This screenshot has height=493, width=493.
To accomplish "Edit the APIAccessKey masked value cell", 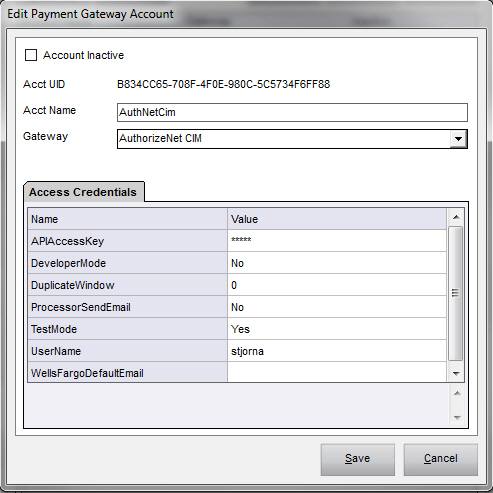I will (337, 241).
